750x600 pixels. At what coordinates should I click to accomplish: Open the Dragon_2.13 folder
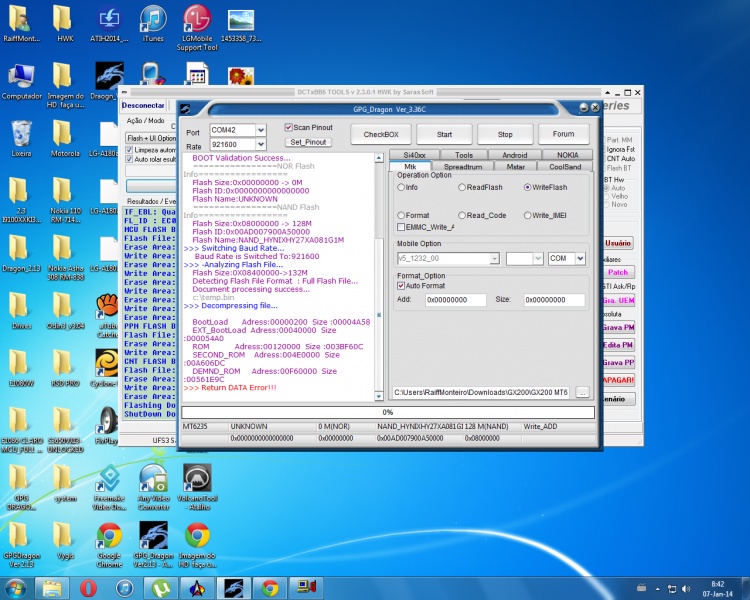coord(21,254)
